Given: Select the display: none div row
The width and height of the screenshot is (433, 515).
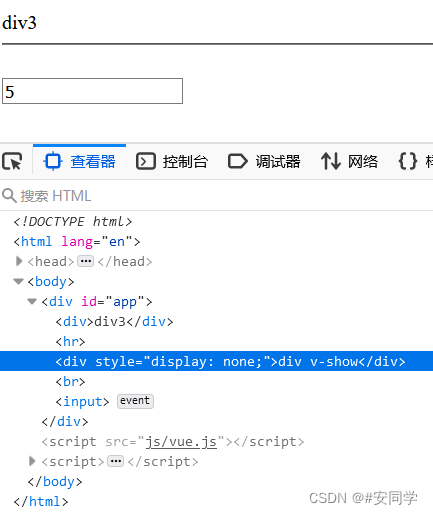Looking at the screenshot, I should [x=217, y=361].
